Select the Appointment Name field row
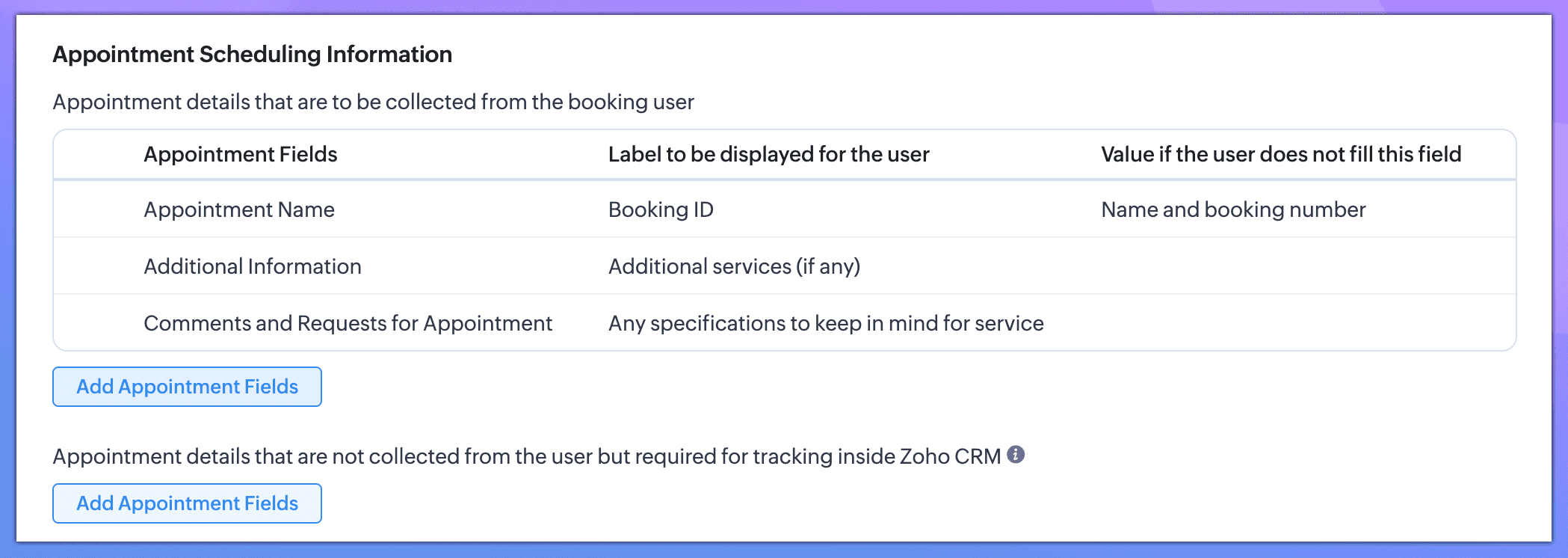The image size is (1568, 558). (x=239, y=209)
